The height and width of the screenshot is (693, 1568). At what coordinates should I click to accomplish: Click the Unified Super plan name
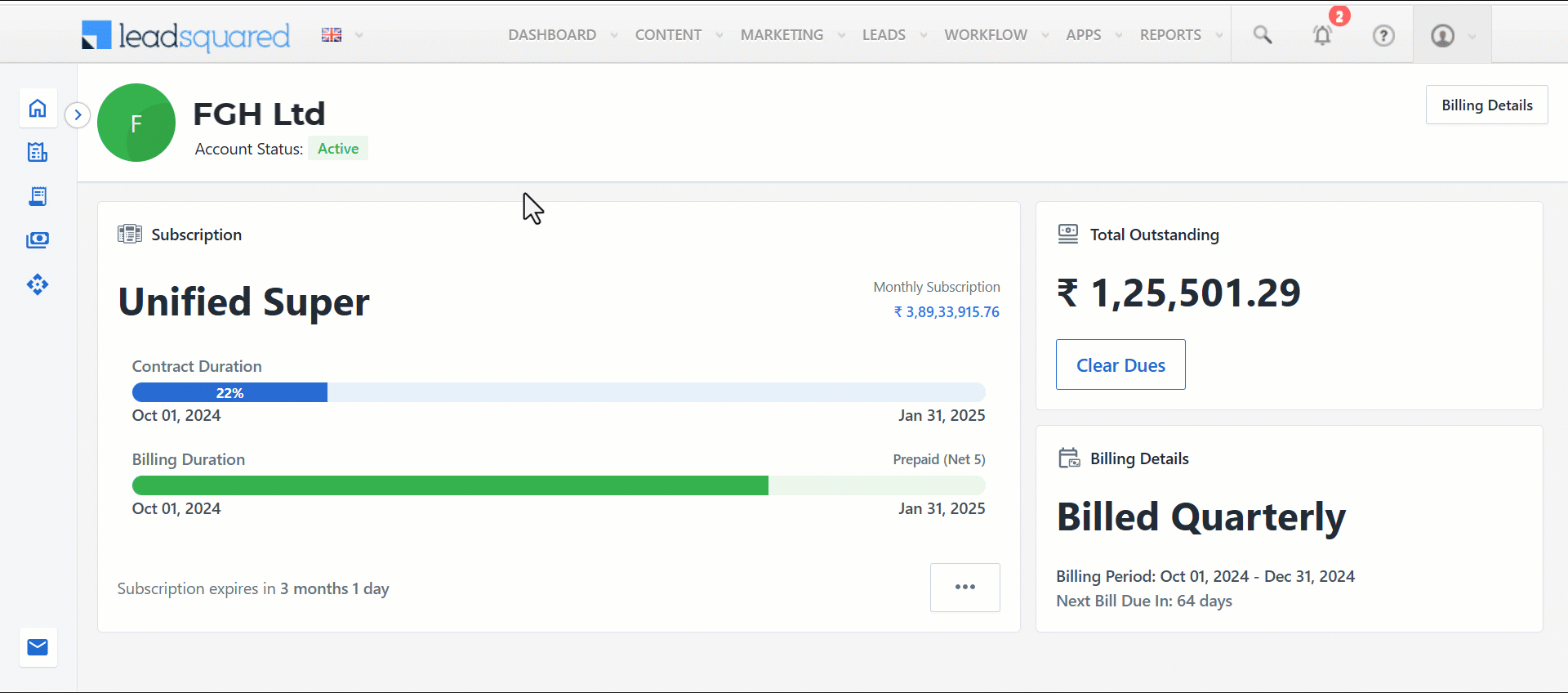point(243,302)
